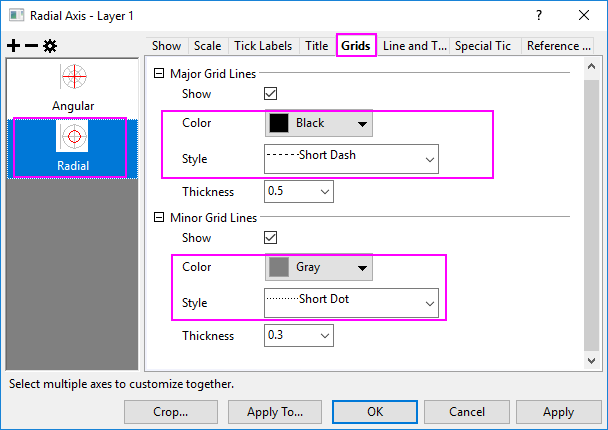Viewport: 608px width, 430px height.
Task: Collapse the Minor Grid Lines section
Action: point(159,218)
